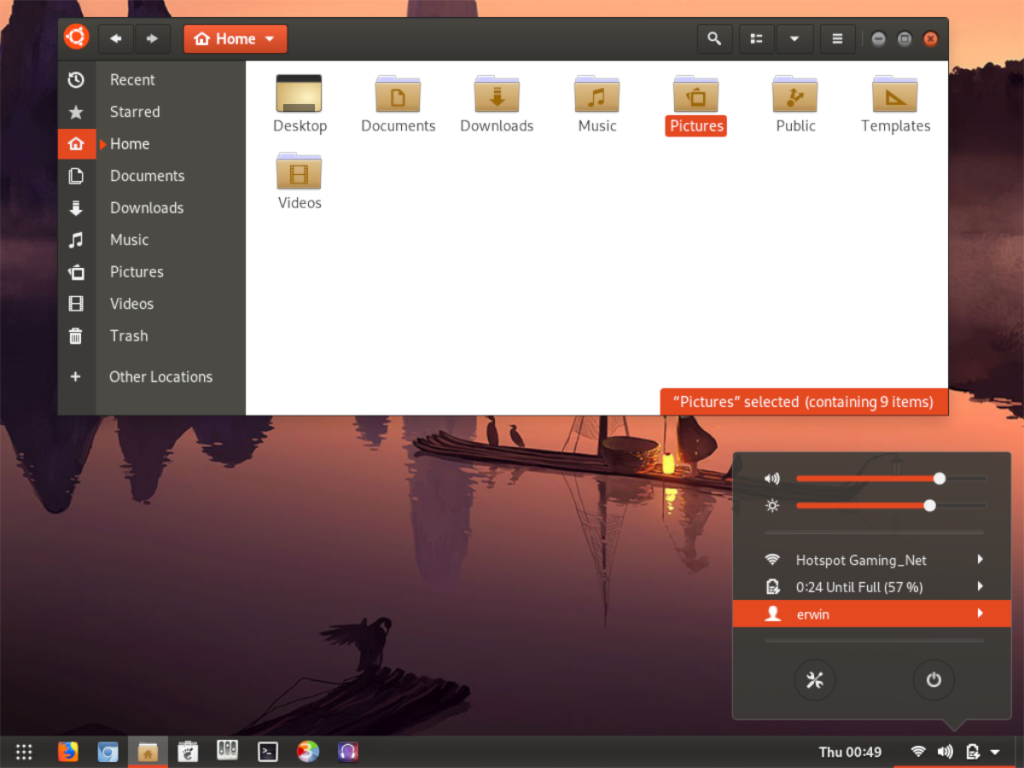This screenshot has height=768, width=1024.
Task: Open the view options dropdown in the toolbar
Action: click(794, 38)
